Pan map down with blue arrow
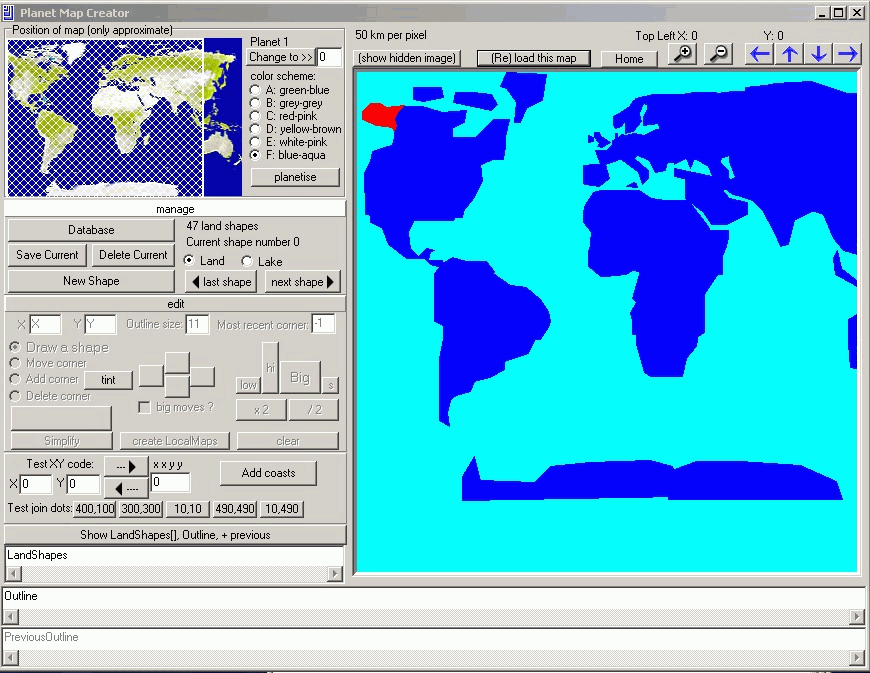This screenshot has width=870, height=673. coord(819,54)
